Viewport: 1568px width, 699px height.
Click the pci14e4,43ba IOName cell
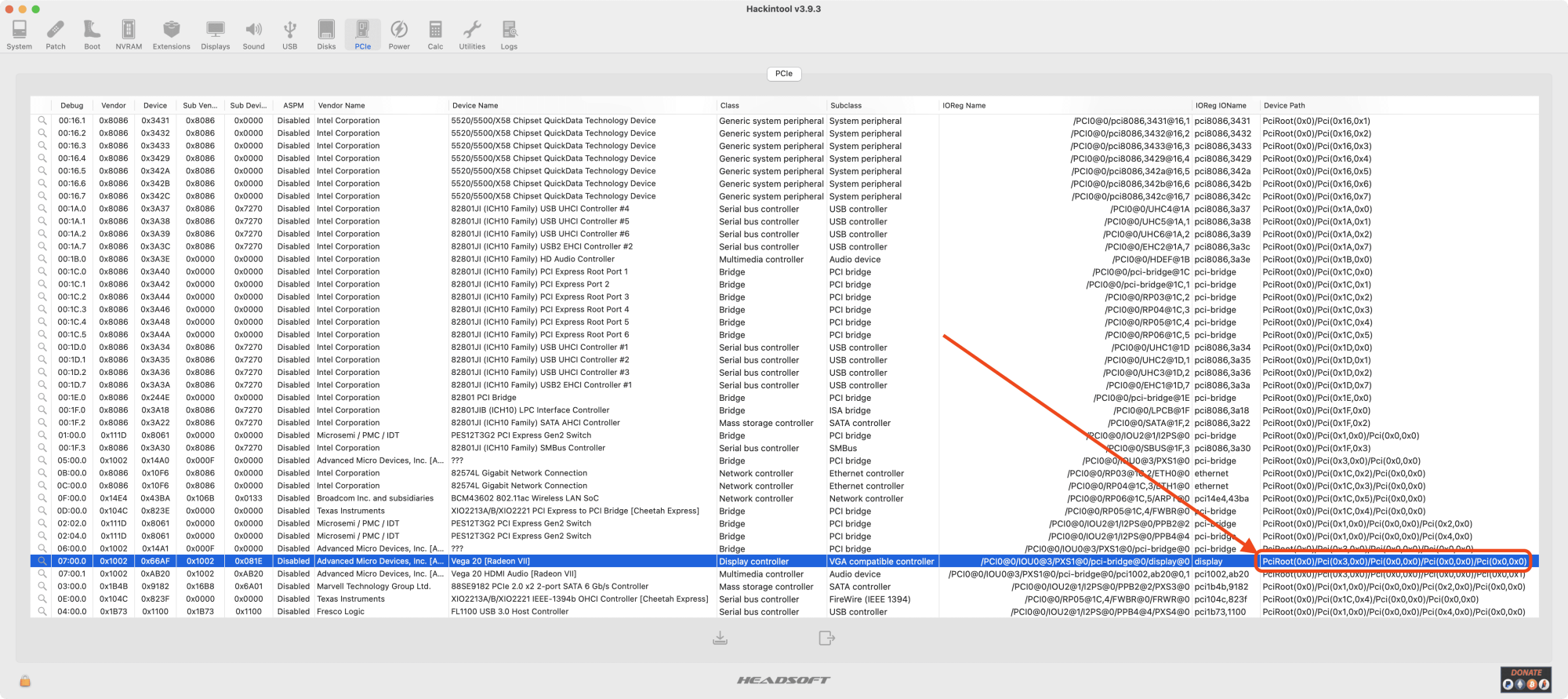(x=1221, y=498)
